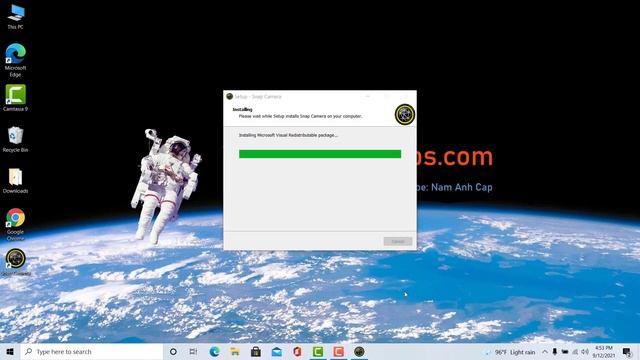640x360 pixels.
Task: Click the Windows Start button
Action: (x=10, y=351)
